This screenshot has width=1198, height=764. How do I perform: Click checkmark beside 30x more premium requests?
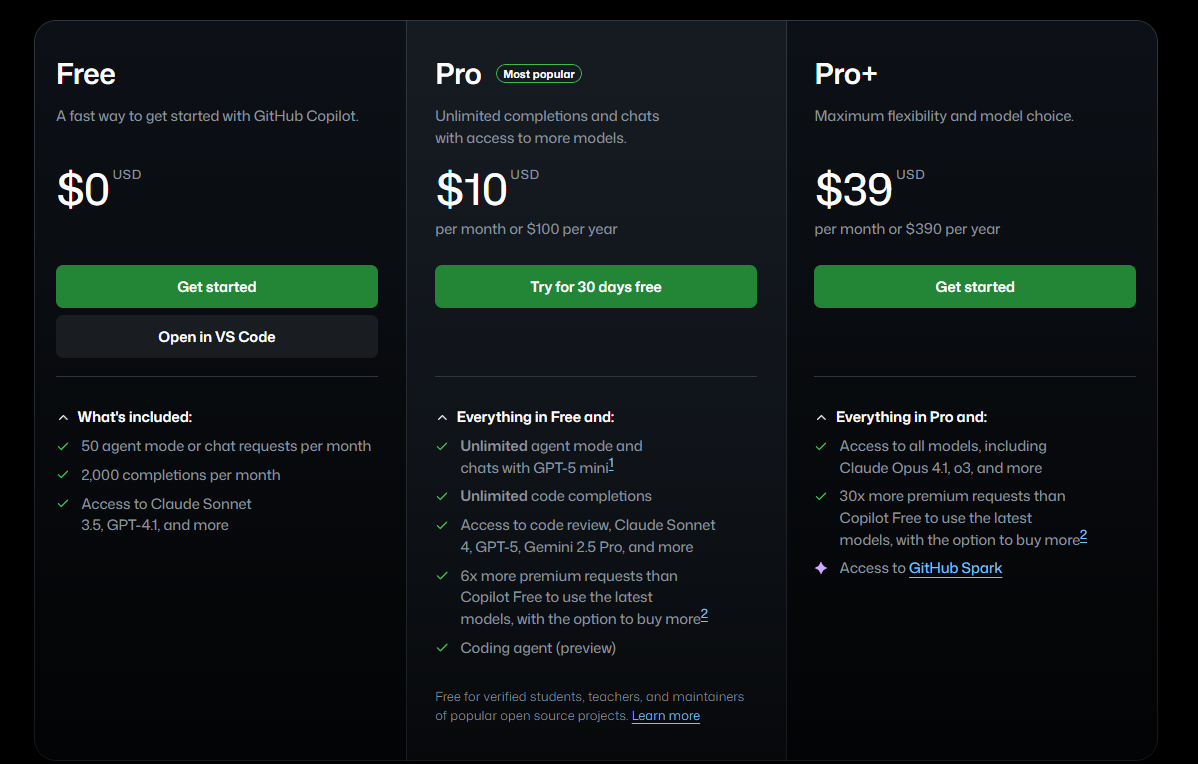(821, 496)
